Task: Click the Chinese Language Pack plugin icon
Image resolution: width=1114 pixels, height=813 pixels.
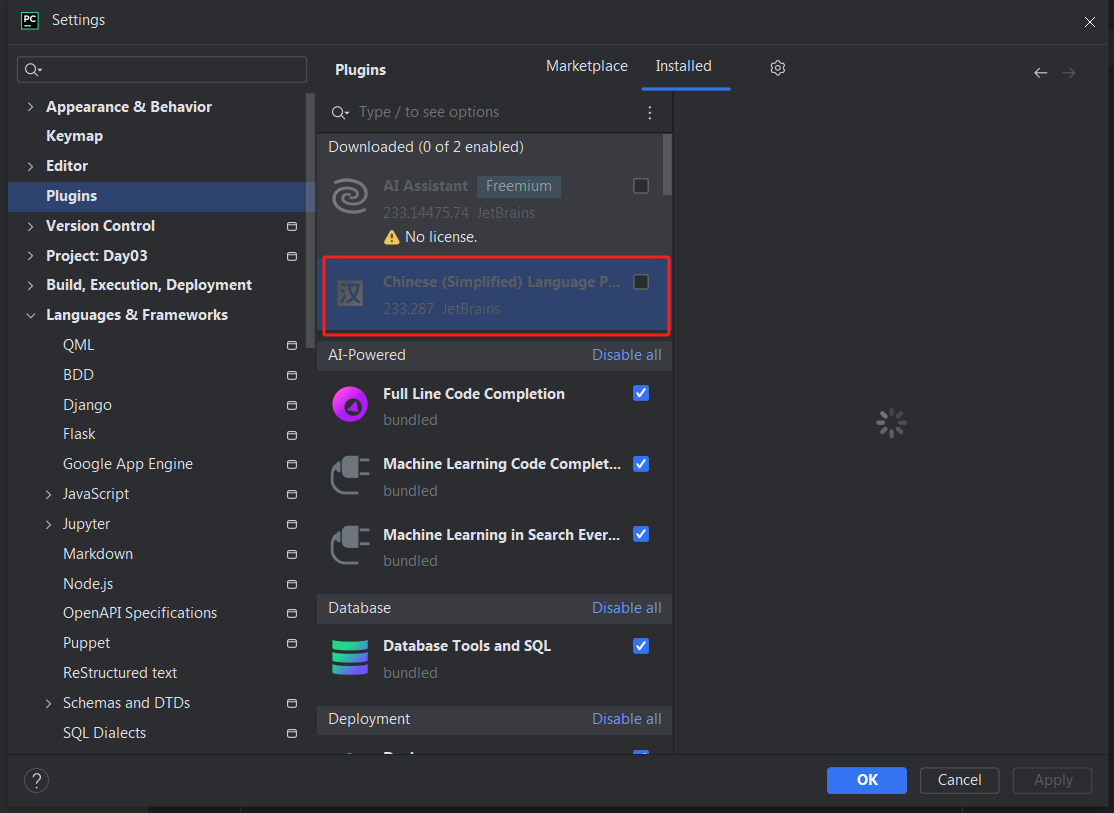Action: [x=350, y=293]
